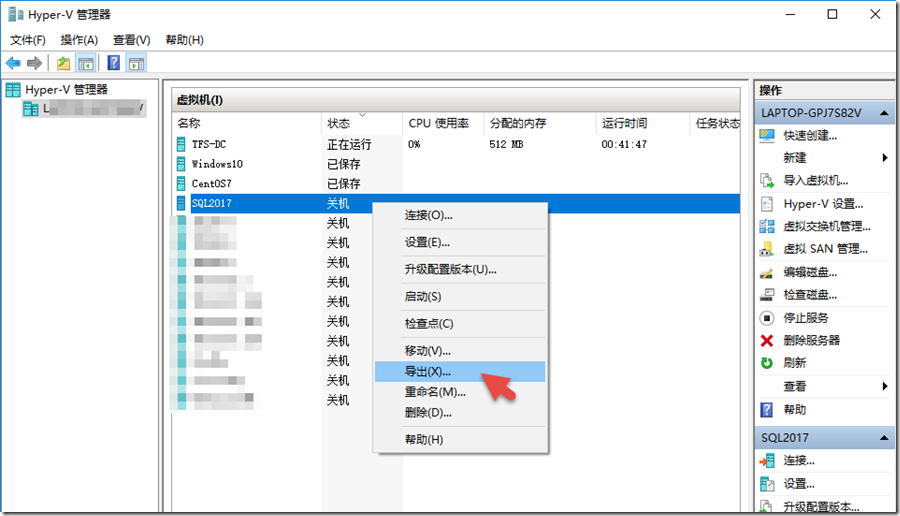Click the green 刷新 refresh icon
Viewport: 900px width, 516px height.
(x=767, y=363)
